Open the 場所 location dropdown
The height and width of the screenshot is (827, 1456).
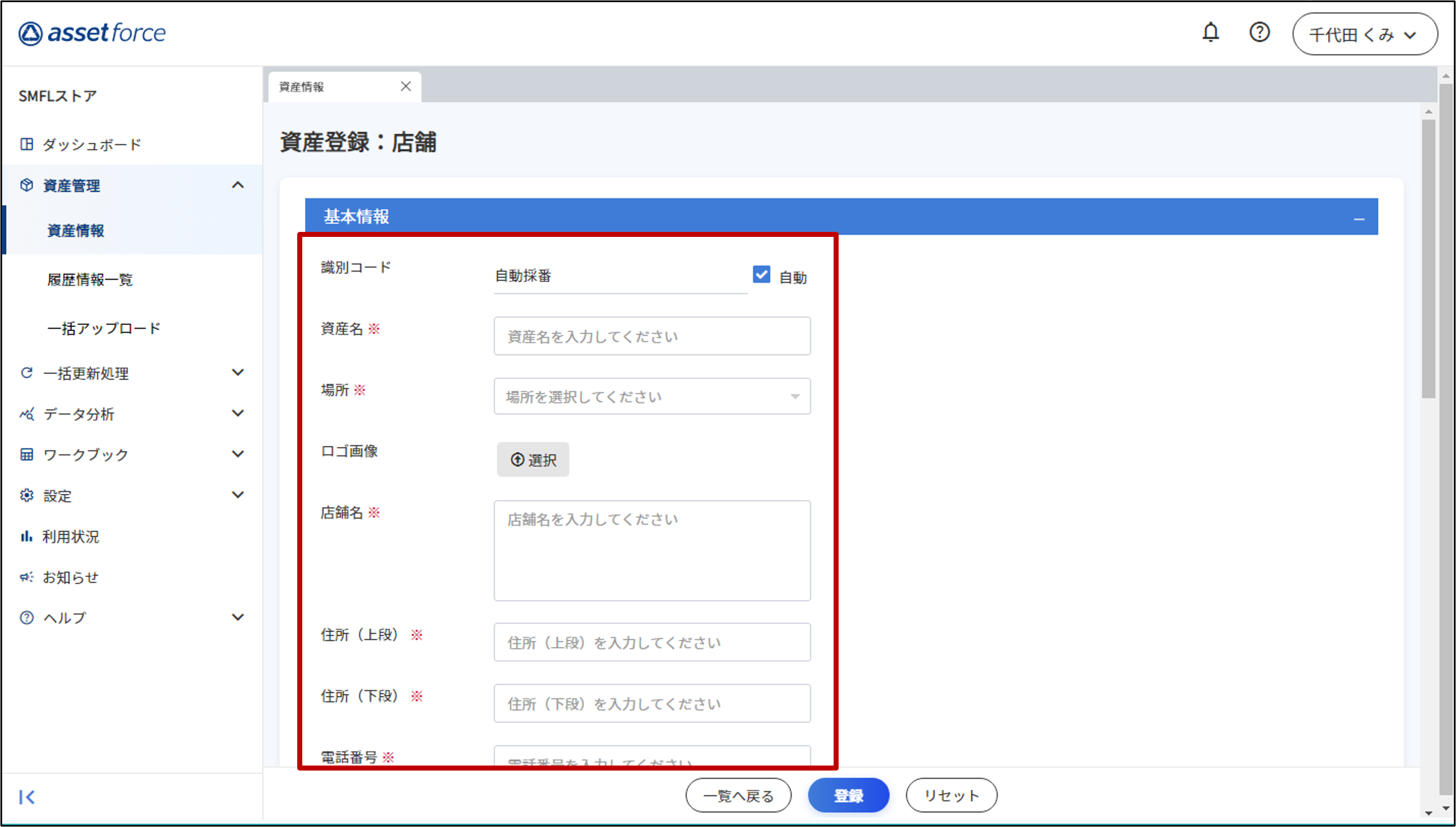click(x=651, y=397)
